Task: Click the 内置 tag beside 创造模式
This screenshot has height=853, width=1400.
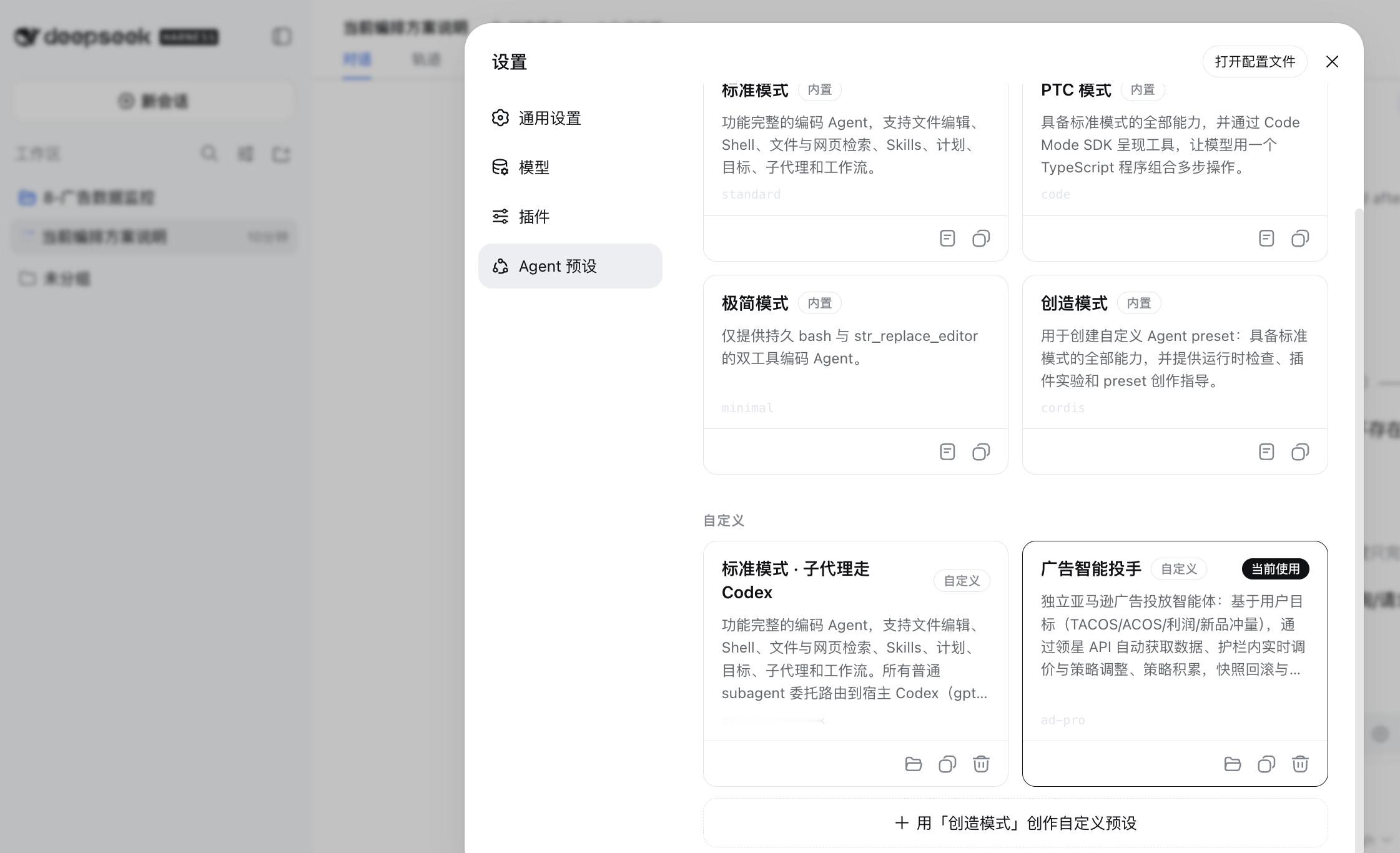Action: [1138, 303]
